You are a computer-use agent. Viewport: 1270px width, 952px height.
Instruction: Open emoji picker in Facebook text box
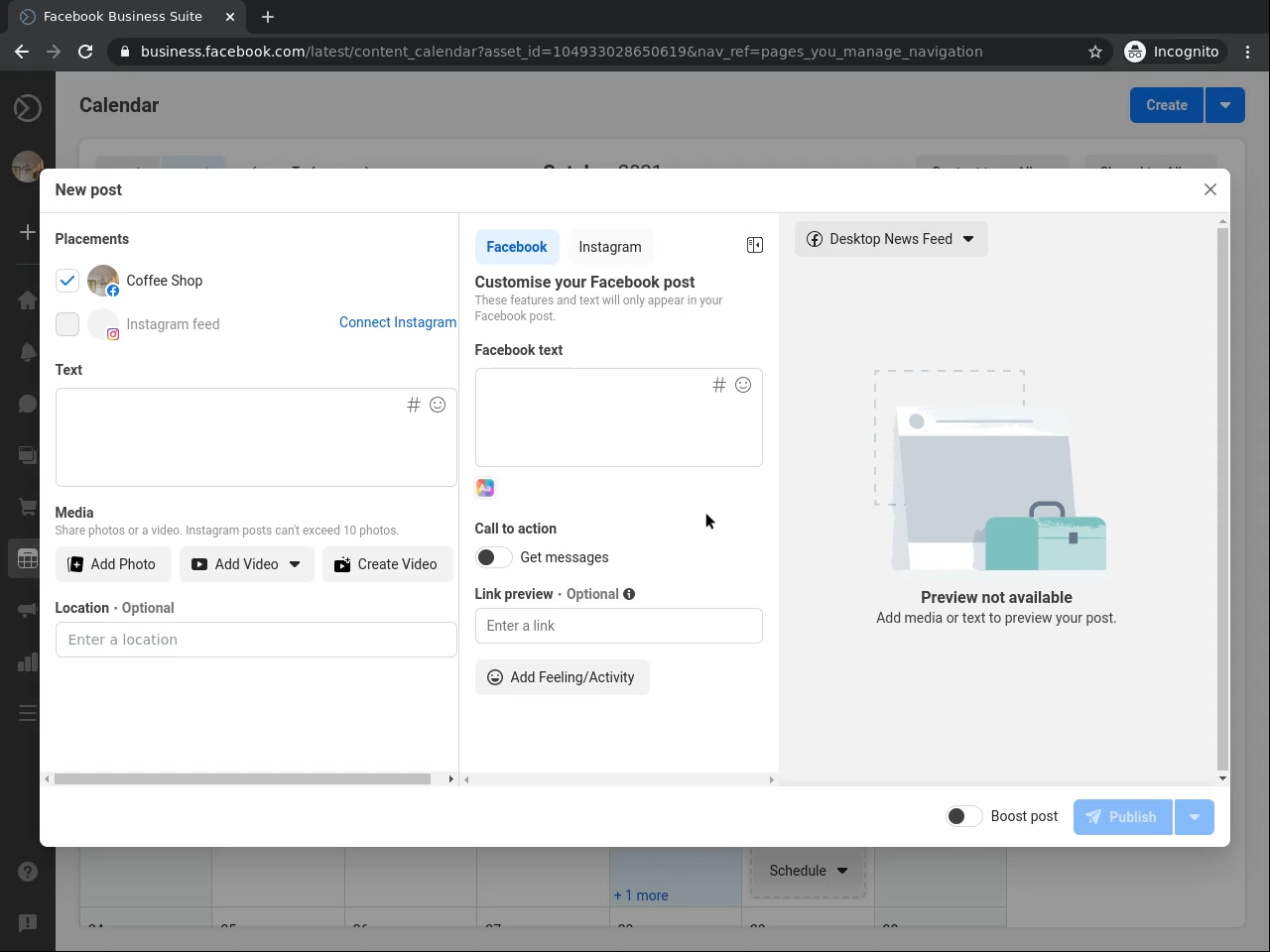coord(743,385)
